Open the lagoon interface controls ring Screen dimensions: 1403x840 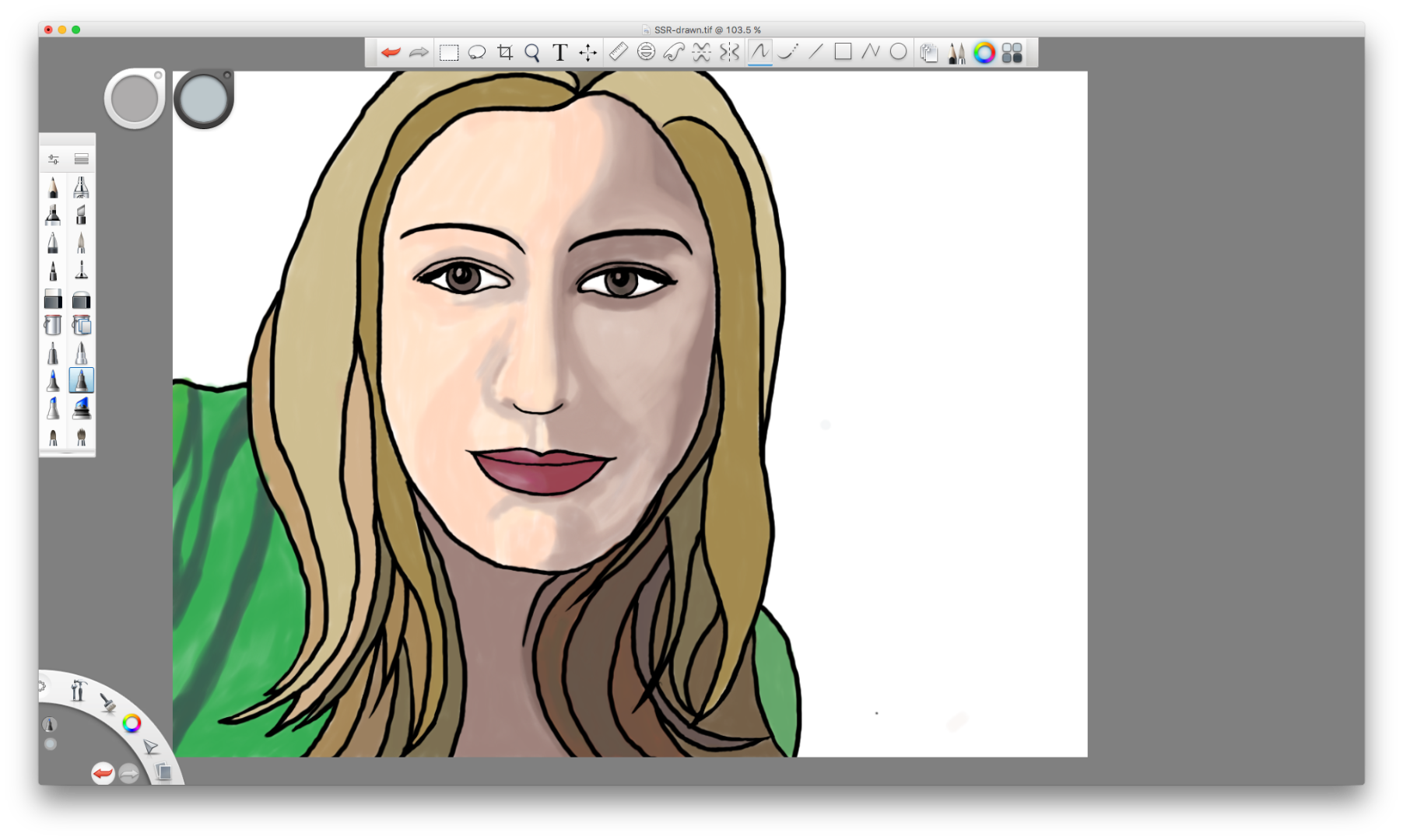pyautogui.click(x=42, y=686)
